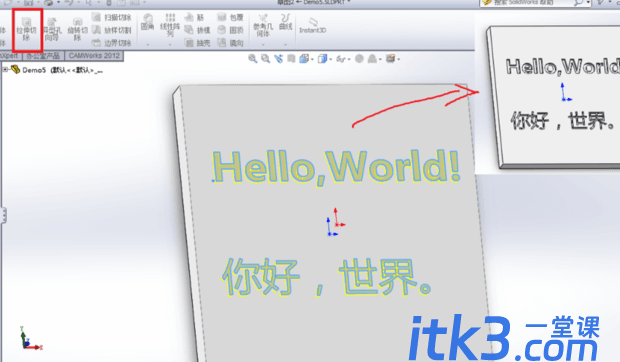Choose the 扫描切除 swept cut command

point(112,17)
